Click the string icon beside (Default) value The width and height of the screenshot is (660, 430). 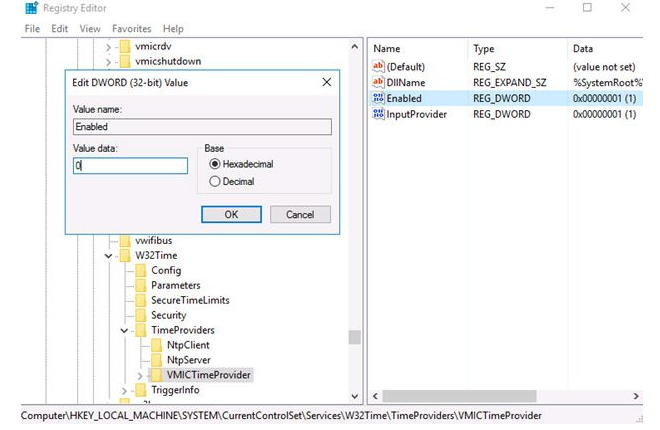[378, 66]
